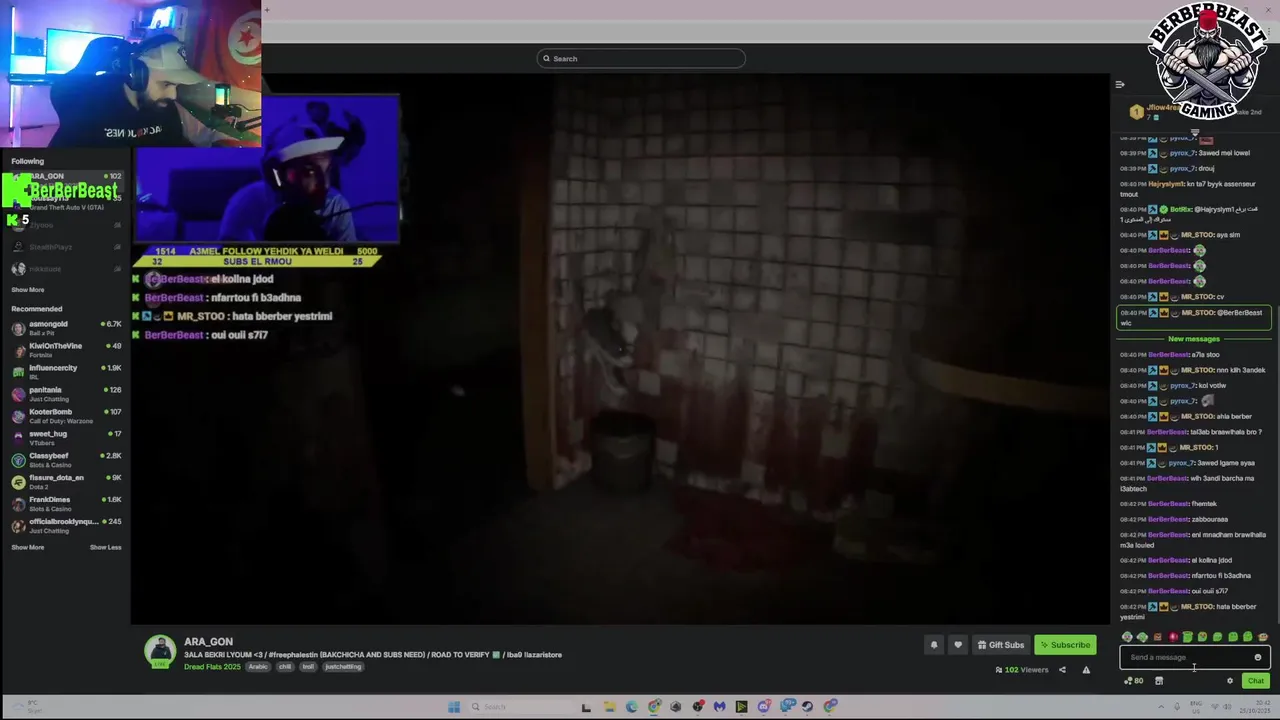Report stream with warning triangle icon

click(x=1086, y=670)
